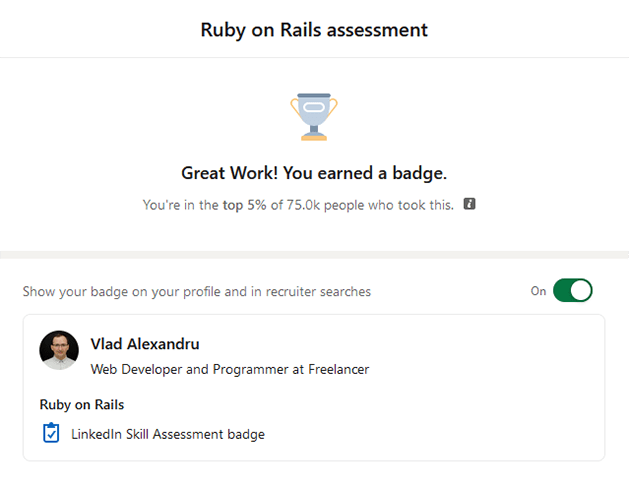
Task: Click the gray section divider bar
Action: click(x=314, y=255)
